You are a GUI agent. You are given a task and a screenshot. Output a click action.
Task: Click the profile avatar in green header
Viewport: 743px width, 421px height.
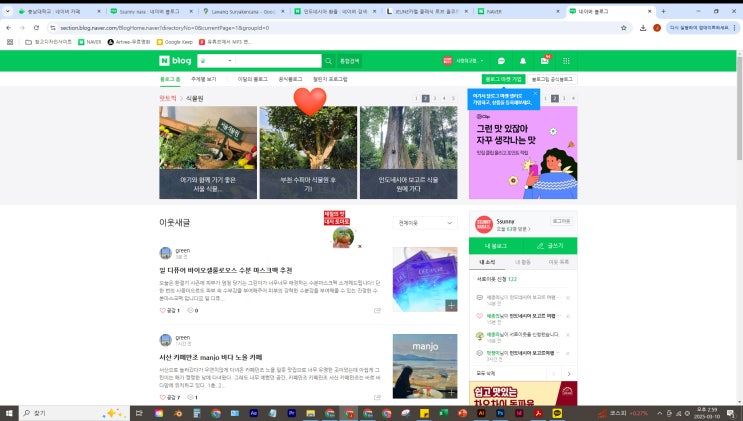(x=447, y=61)
